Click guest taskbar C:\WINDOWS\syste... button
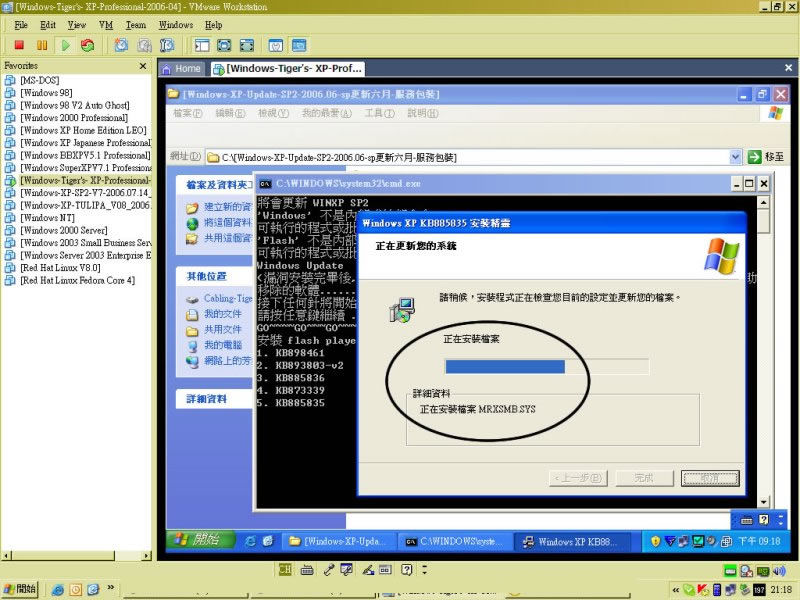This screenshot has width=800, height=600. [x=454, y=541]
